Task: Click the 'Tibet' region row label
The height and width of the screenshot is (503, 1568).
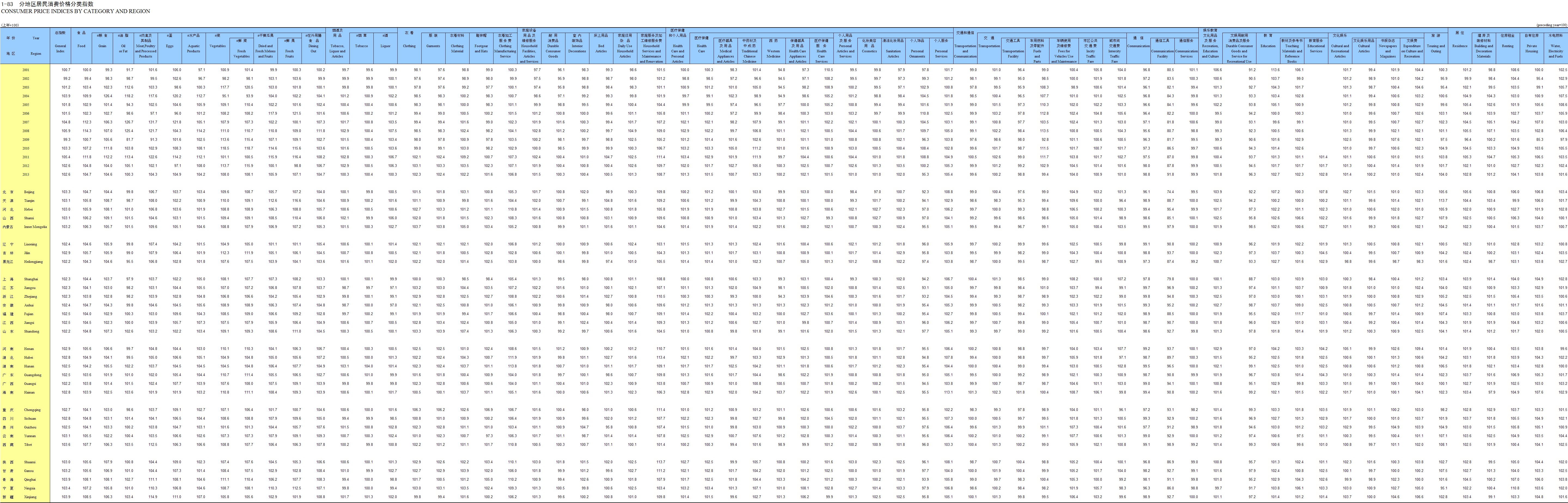Action: click(x=28, y=444)
